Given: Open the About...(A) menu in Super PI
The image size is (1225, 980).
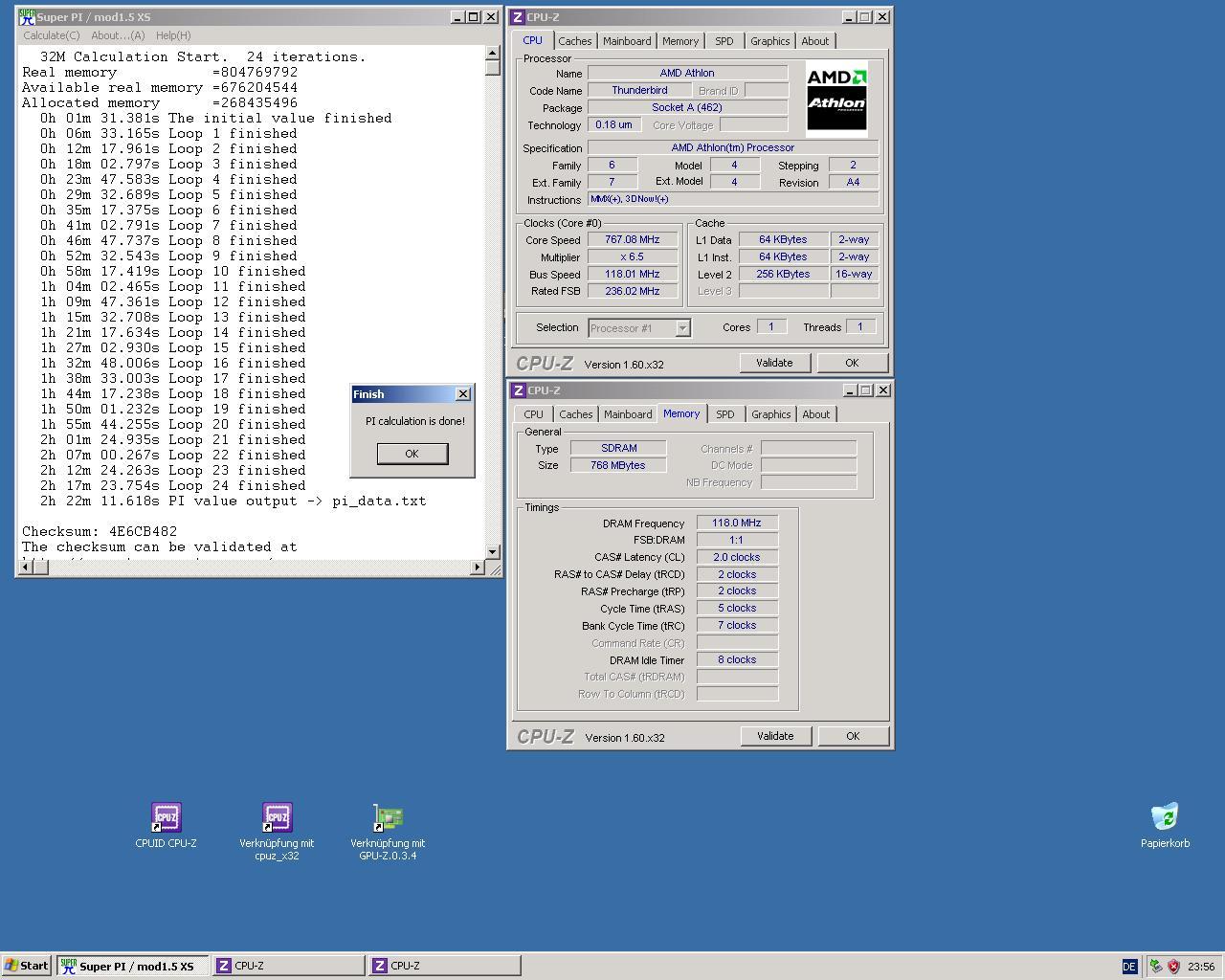Looking at the screenshot, I should coord(118,35).
